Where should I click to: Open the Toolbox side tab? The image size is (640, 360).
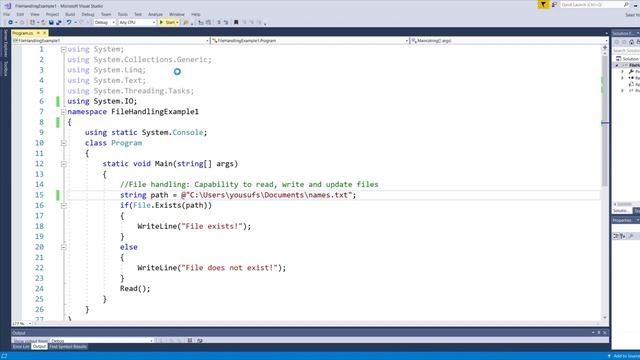click(x=6, y=69)
